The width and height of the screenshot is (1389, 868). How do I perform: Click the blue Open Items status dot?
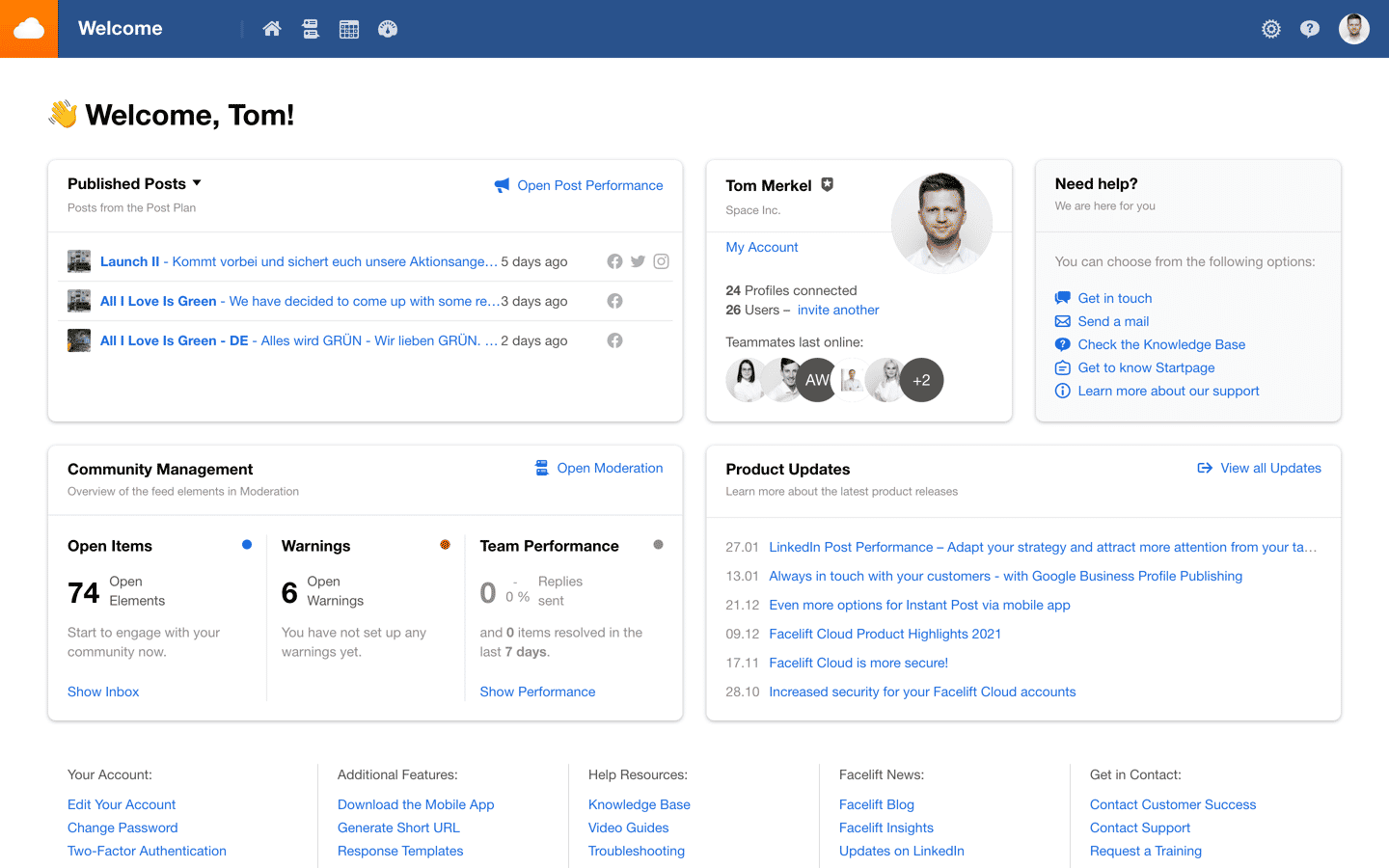[247, 545]
